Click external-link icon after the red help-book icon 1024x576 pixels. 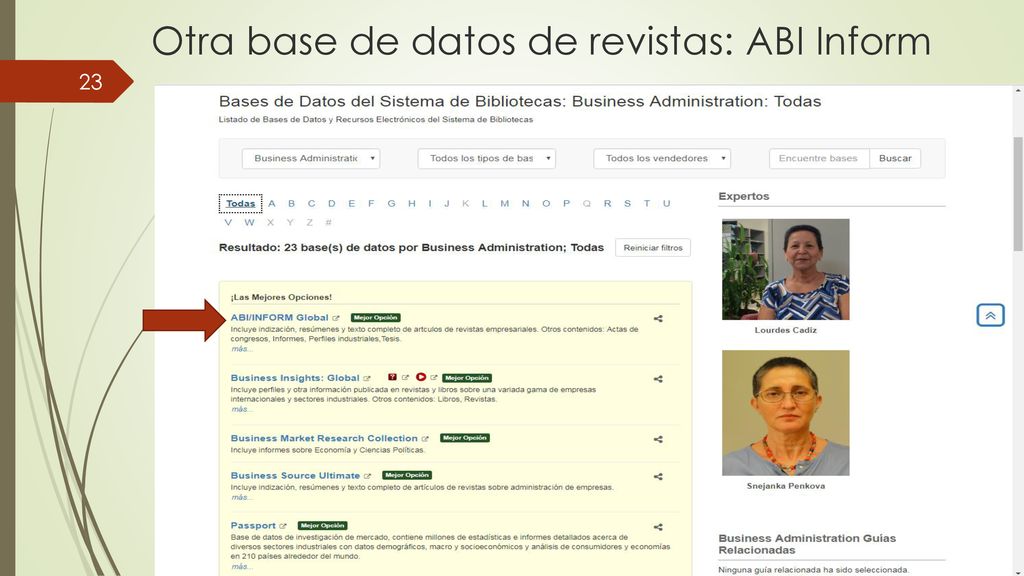pyautogui.click(x=405, y=377)
